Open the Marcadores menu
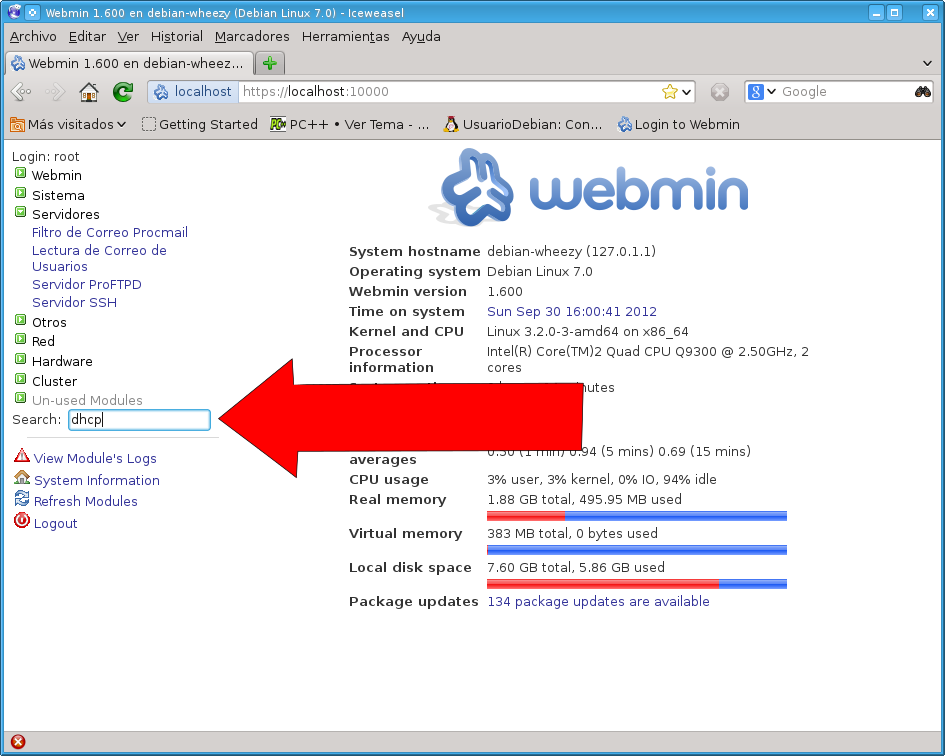Image resolution: width=945 pixels, height=756 pixels. [252, 37]
